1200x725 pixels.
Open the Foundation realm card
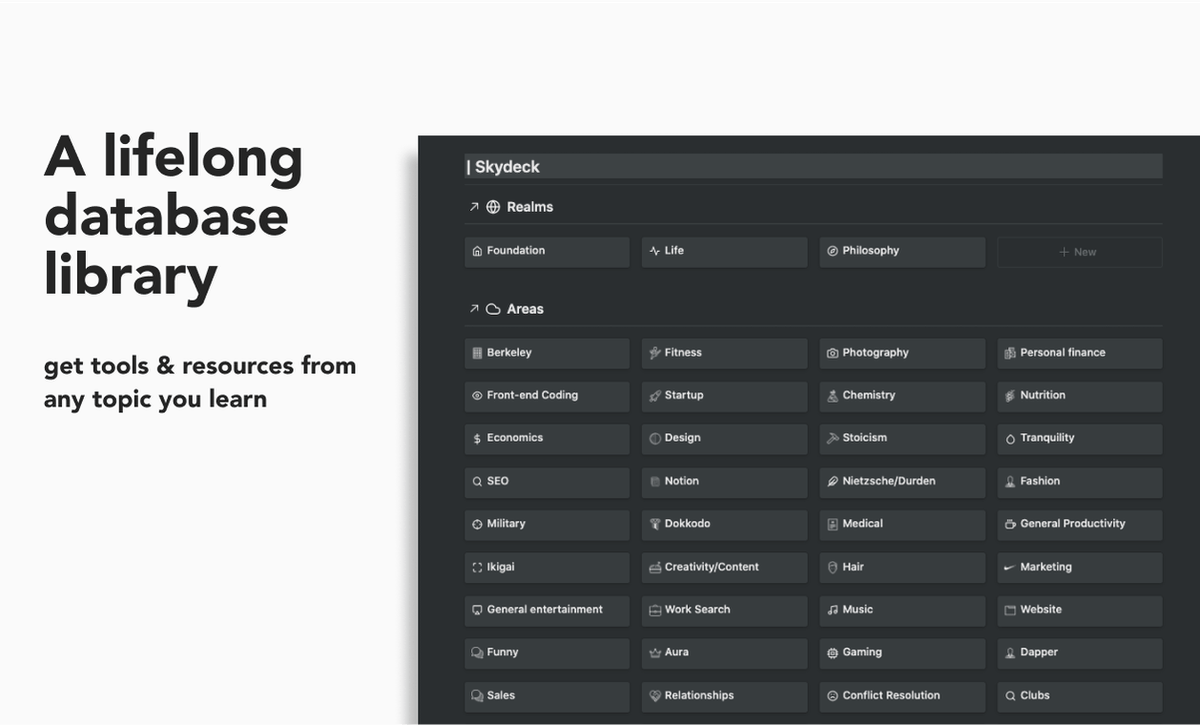[x=547, y=251]
